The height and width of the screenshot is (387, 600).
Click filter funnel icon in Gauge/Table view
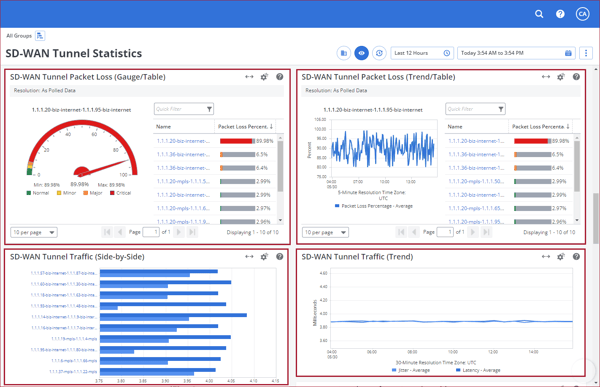click(209, 109)
